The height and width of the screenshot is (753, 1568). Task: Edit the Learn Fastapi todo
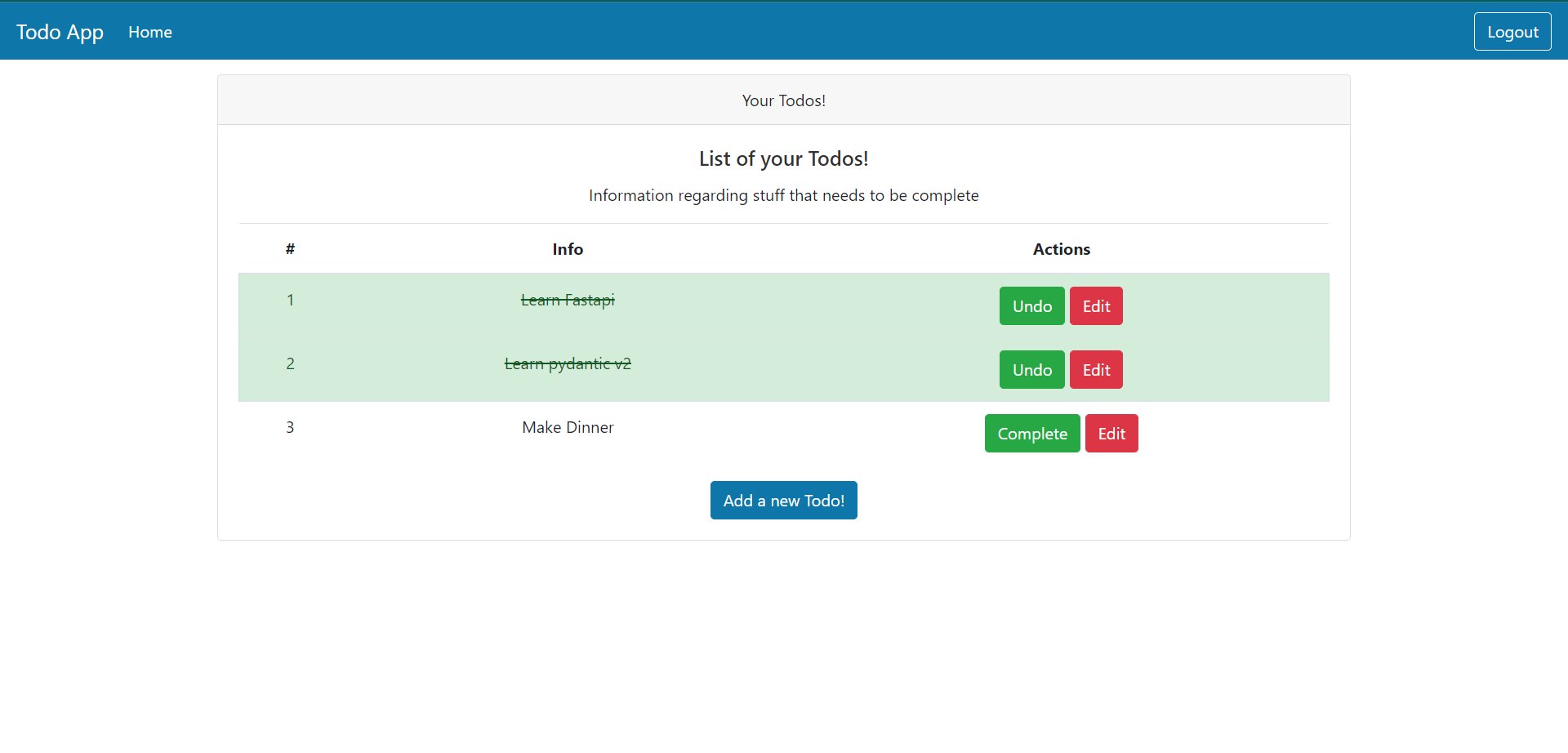tap(1096, 306)
